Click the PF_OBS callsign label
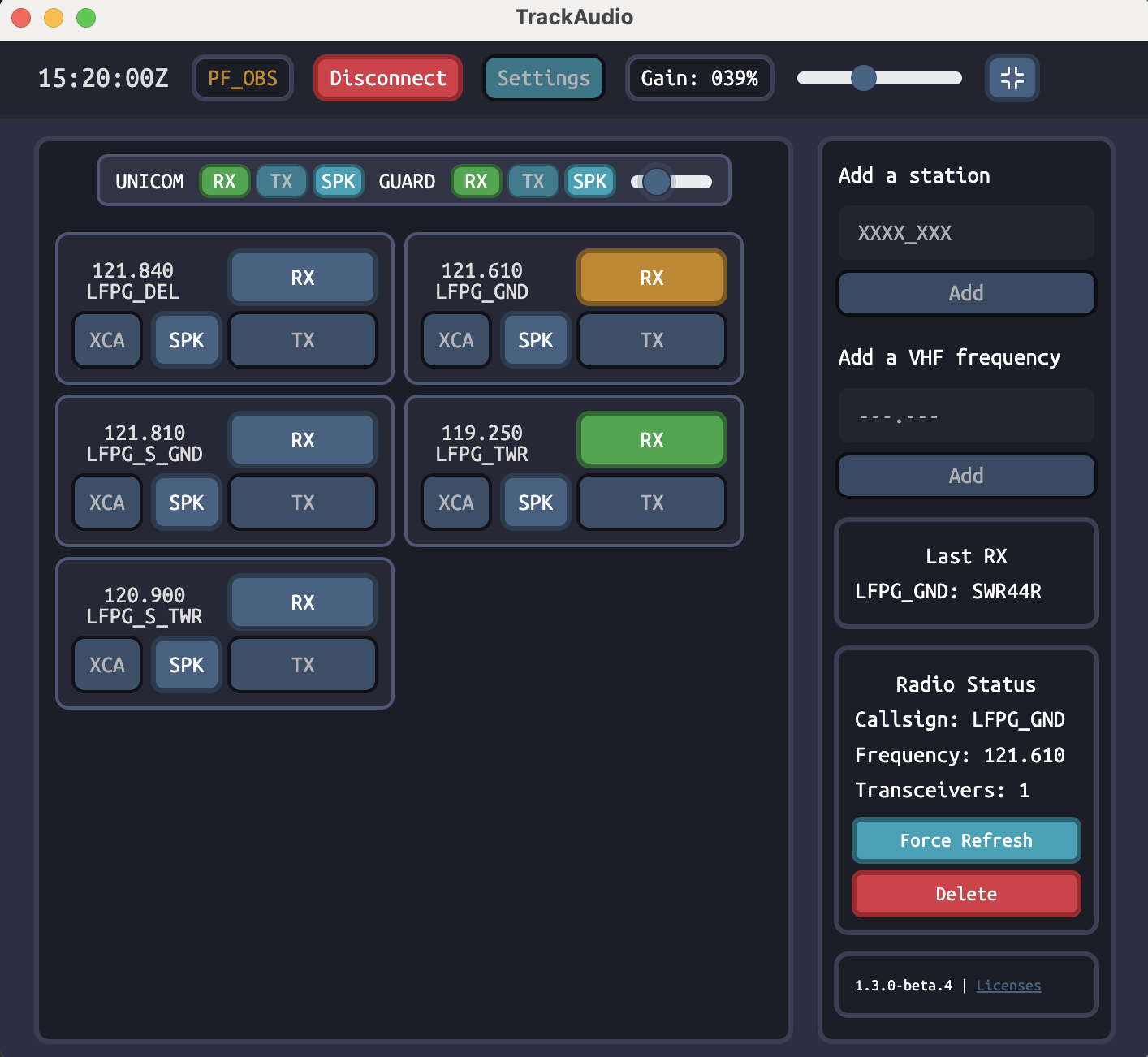1148x1057 pixels. pyautogui.click(x=243, y=78)
